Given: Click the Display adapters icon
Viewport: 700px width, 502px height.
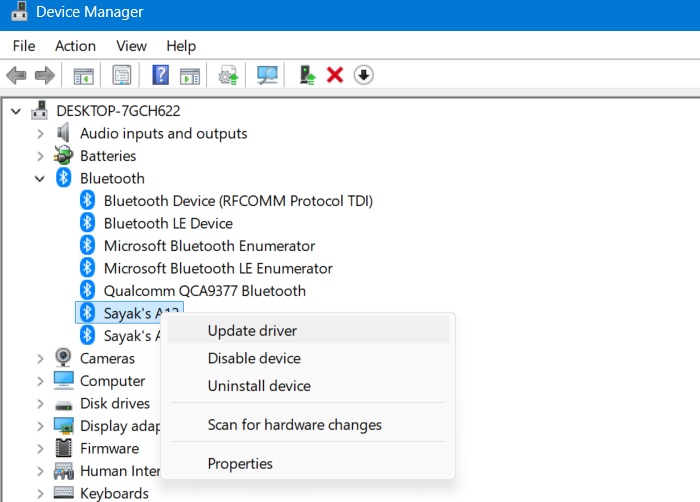Looking at the screenshot, I should pos(63,426).
